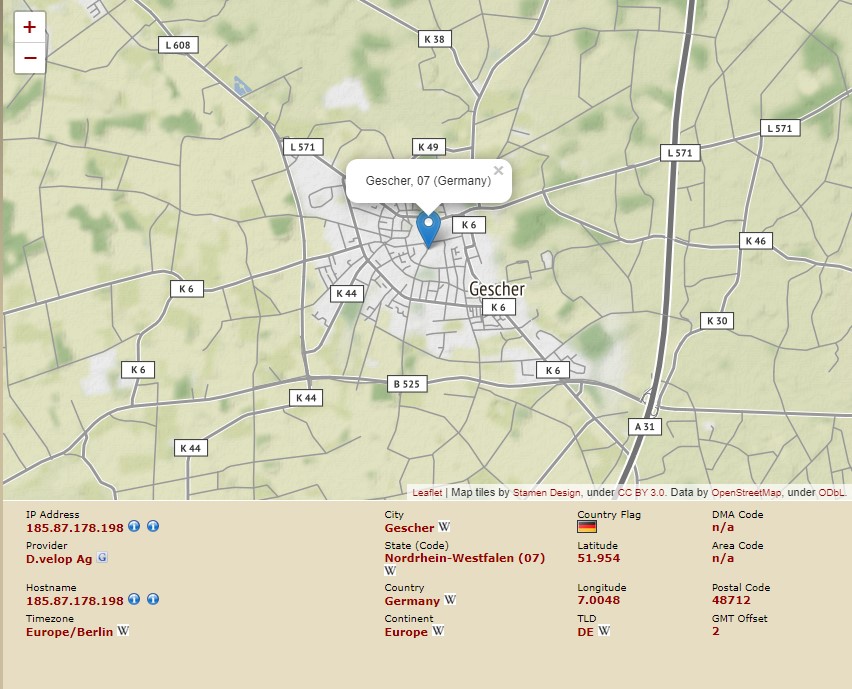
Task: Open Wikipedia icon next to Gescher city
Action: (x=444, y=527)
